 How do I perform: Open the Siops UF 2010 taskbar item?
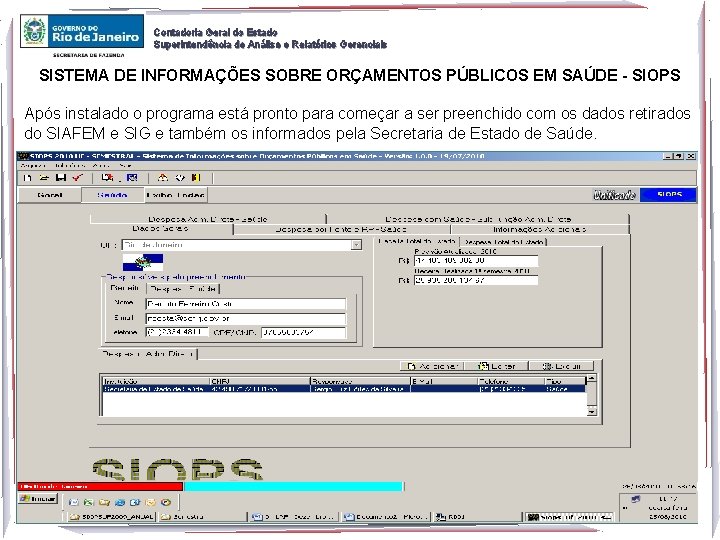coord(569,517)
